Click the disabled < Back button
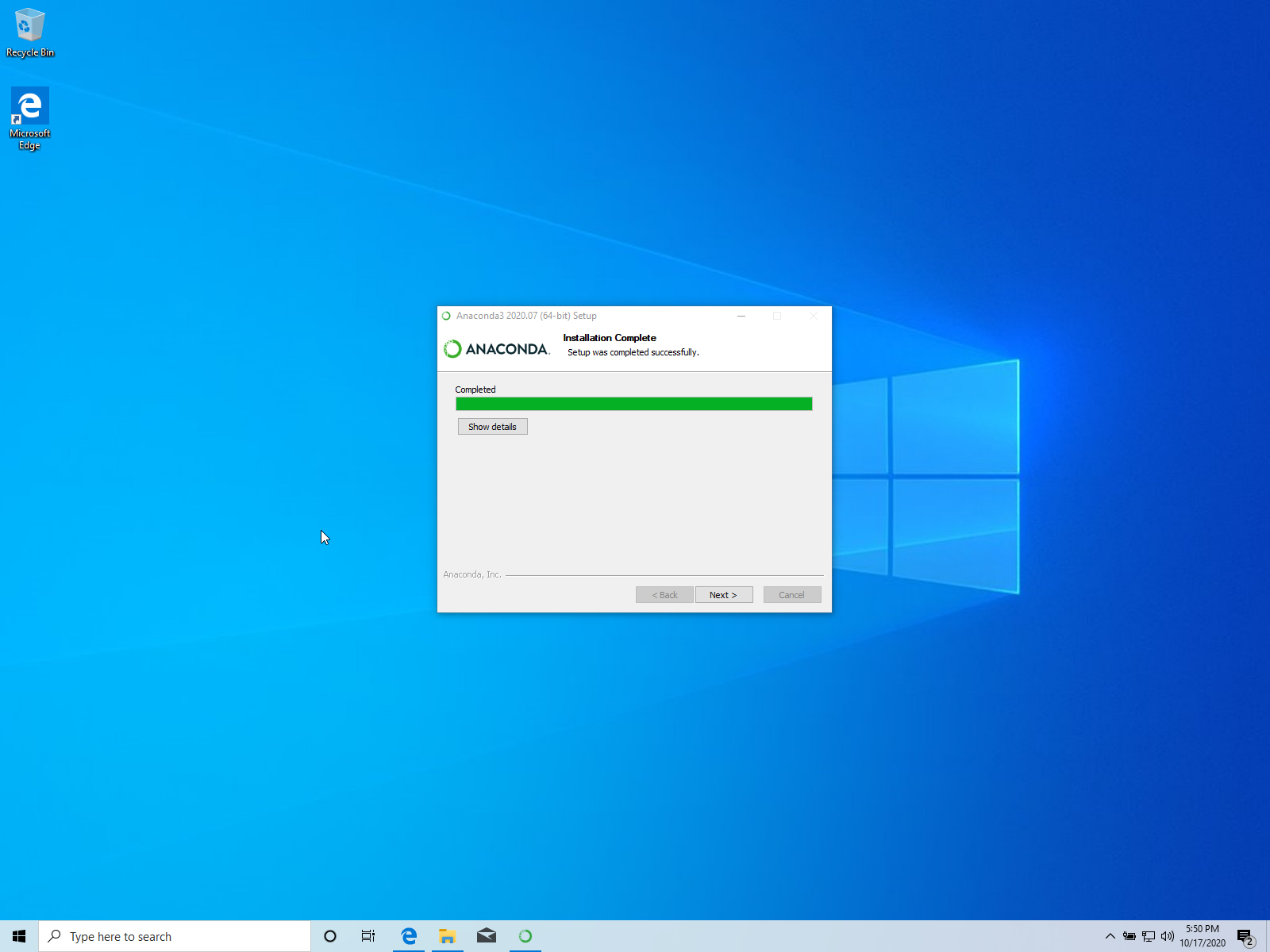 664,595
